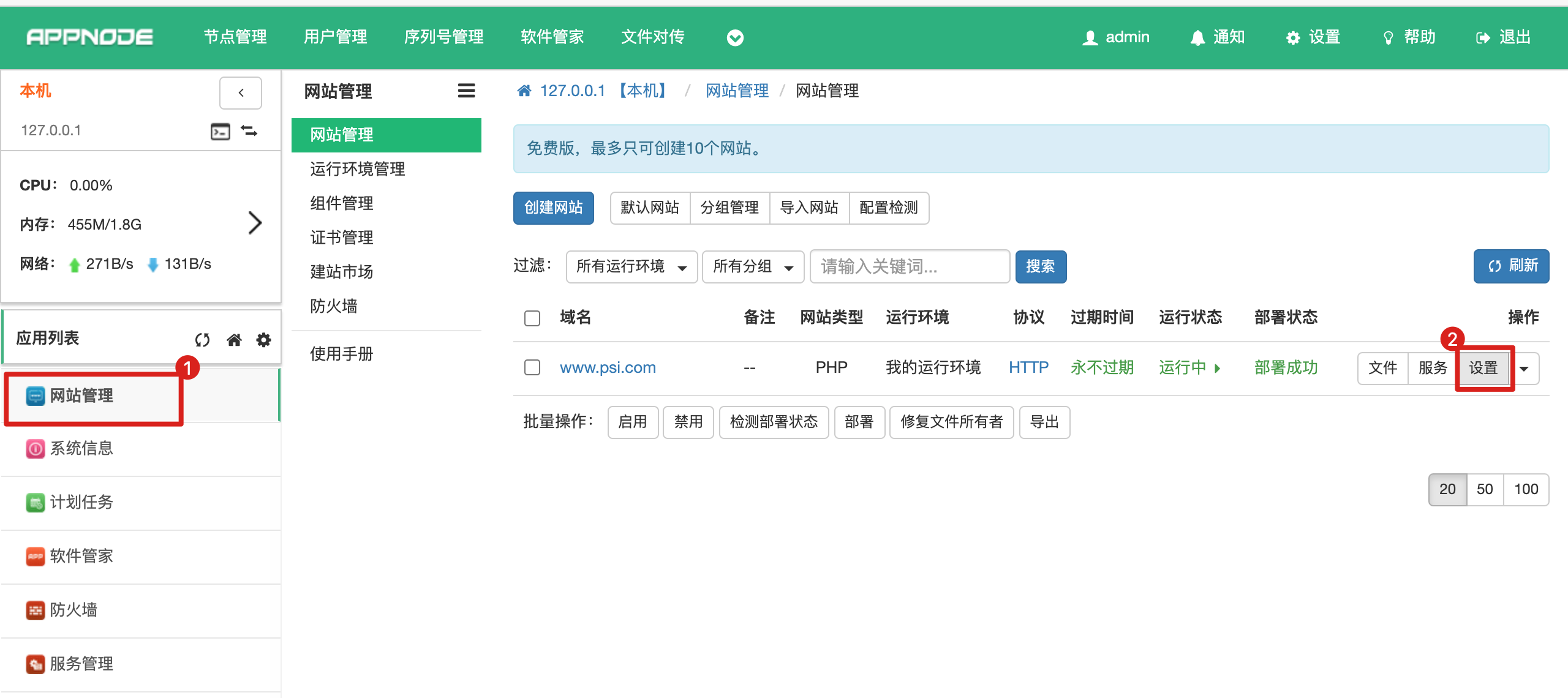The width and height of the screenshot is (1568, 698).
Task: Click the 创建网站 button
Action: tap(553, 208)
